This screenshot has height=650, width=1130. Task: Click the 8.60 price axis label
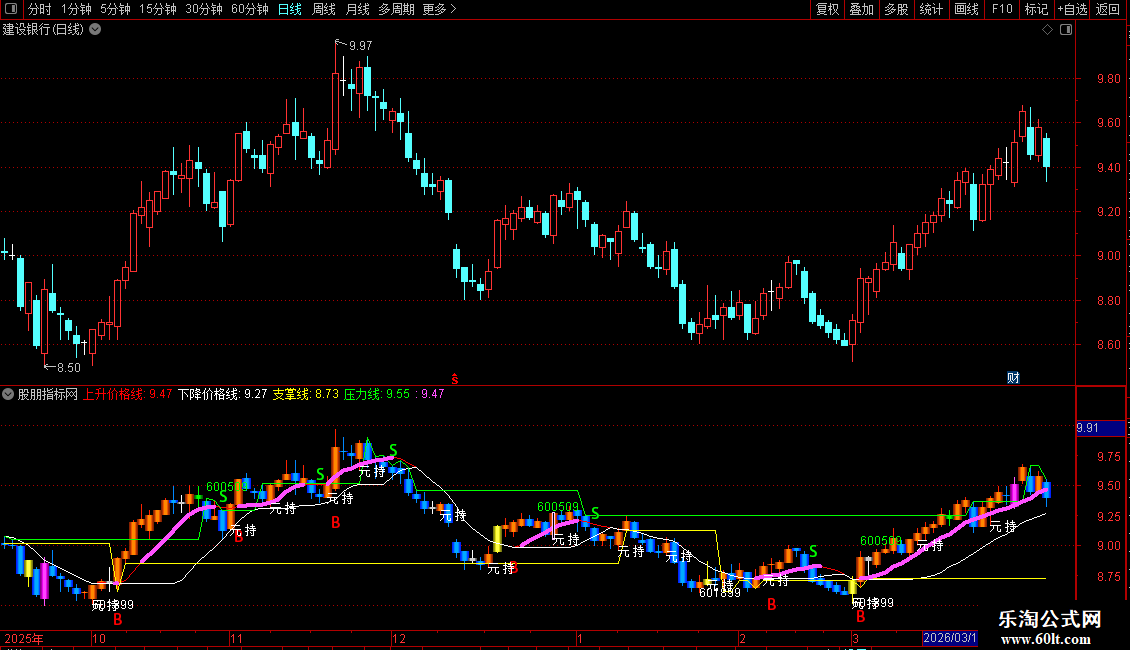point(1108,344)
